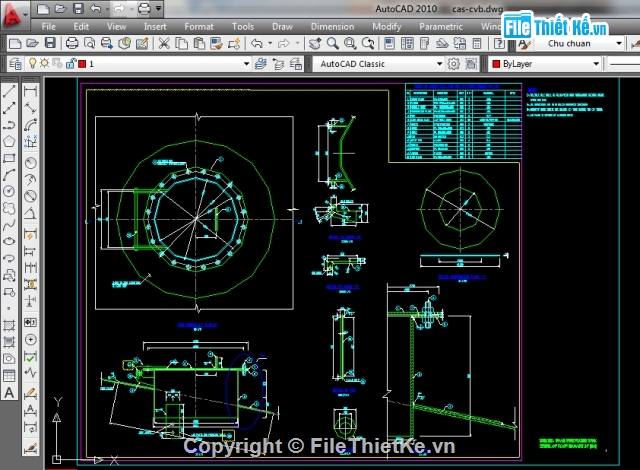This screenshot has width=640, height=470.
Task: Activate Pan realtime tool
Action: [315, 43]
